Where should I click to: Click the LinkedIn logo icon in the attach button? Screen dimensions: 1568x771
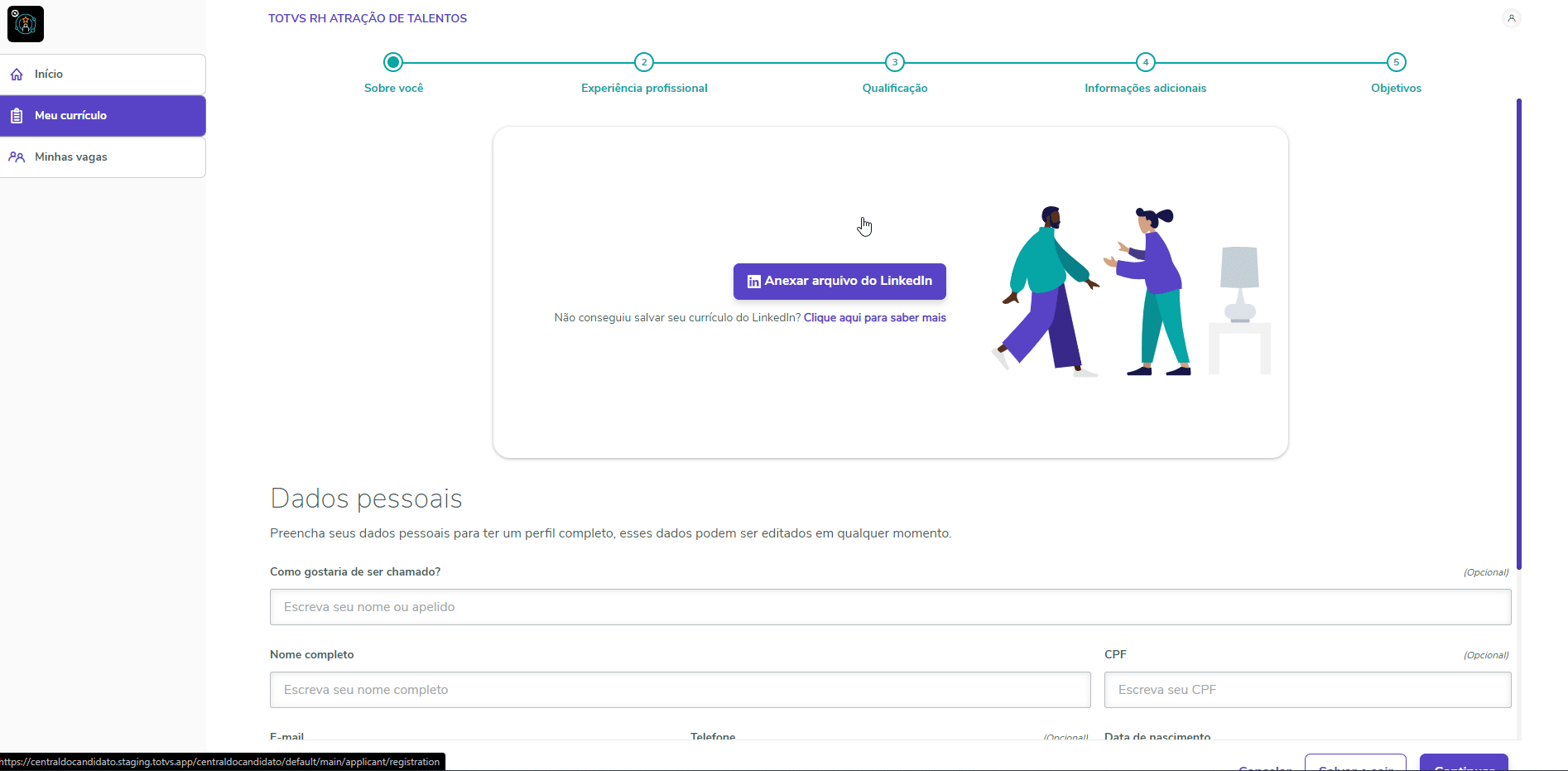[x=753, y=282]
